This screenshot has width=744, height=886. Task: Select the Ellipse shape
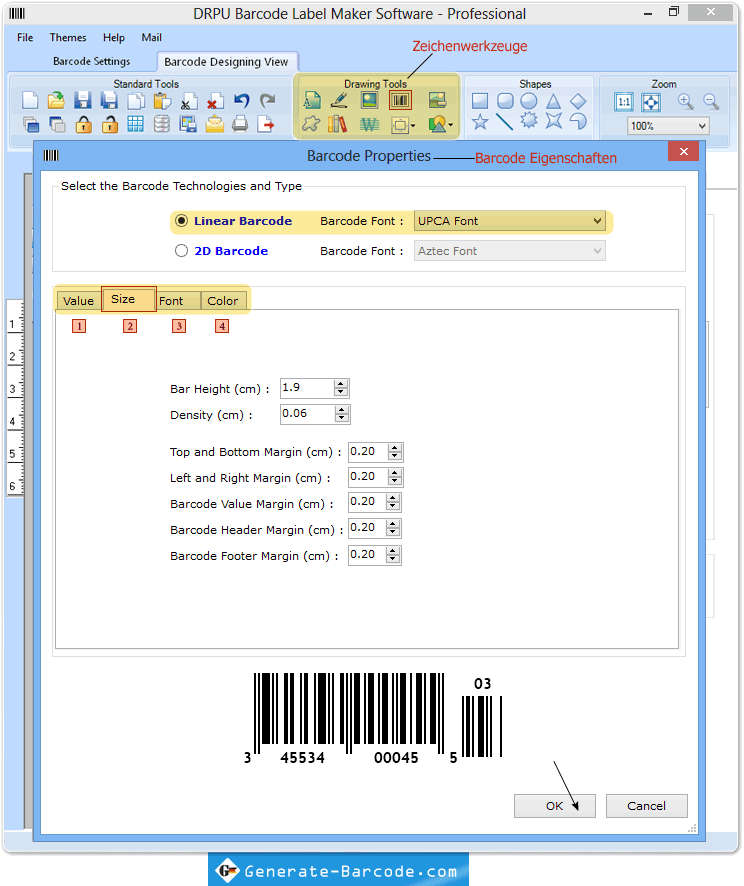529,101
